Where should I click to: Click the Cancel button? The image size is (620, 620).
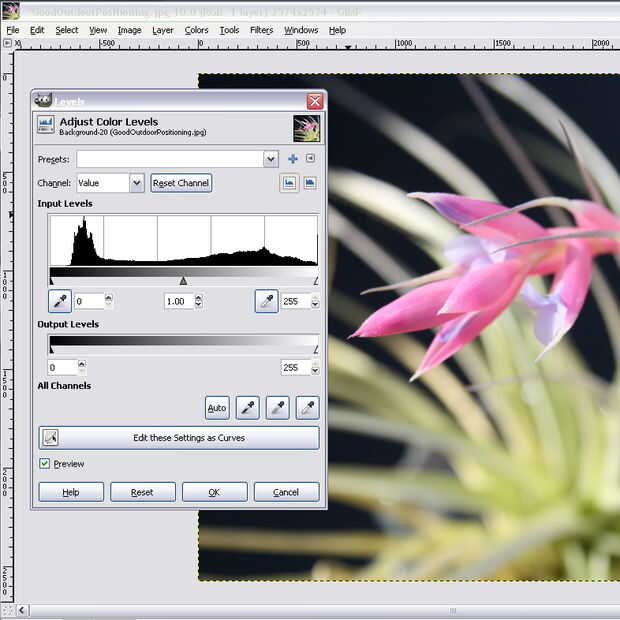(x=286, y=492)
